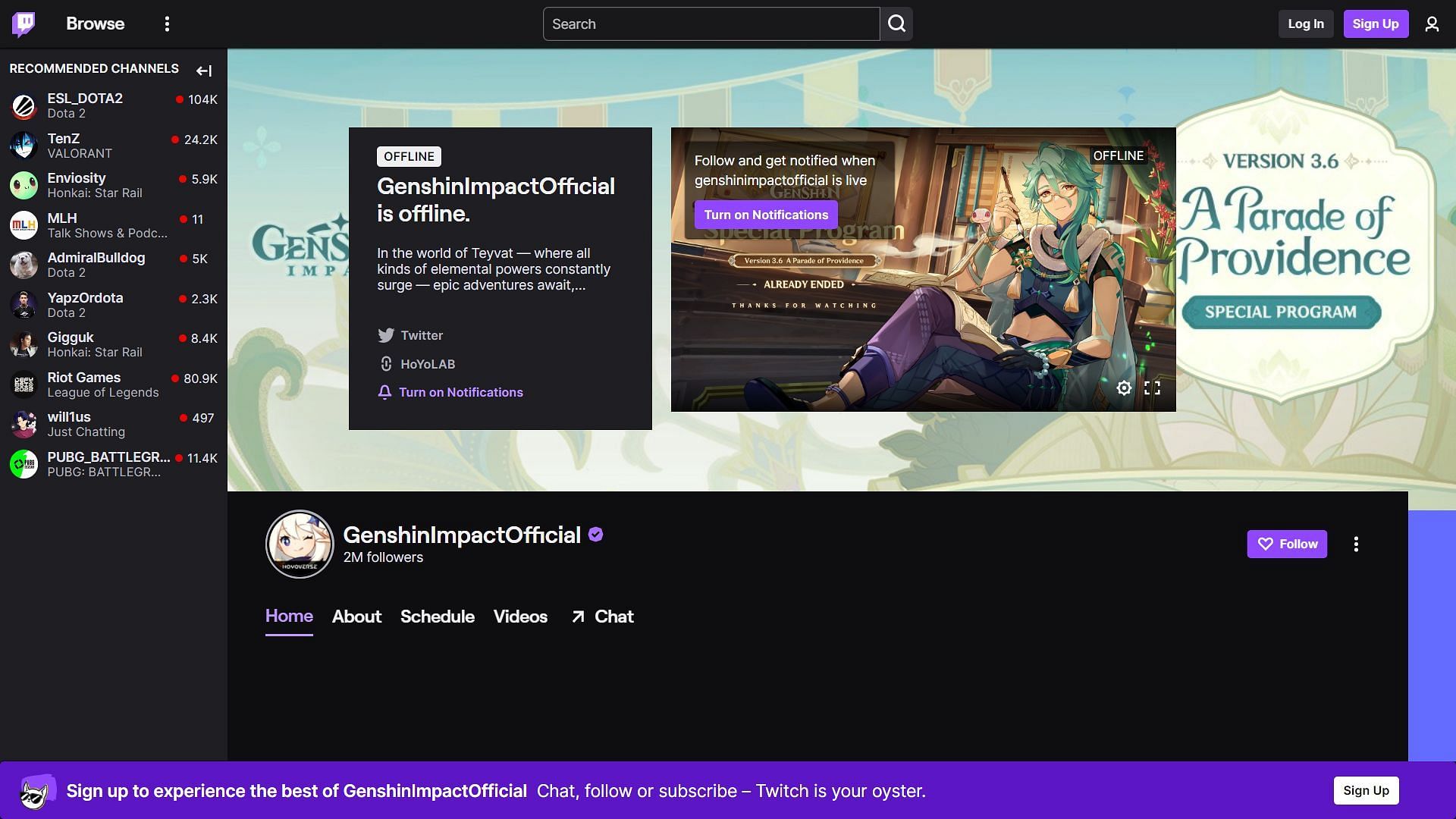Click the TenZ channel name

[64, 139]
